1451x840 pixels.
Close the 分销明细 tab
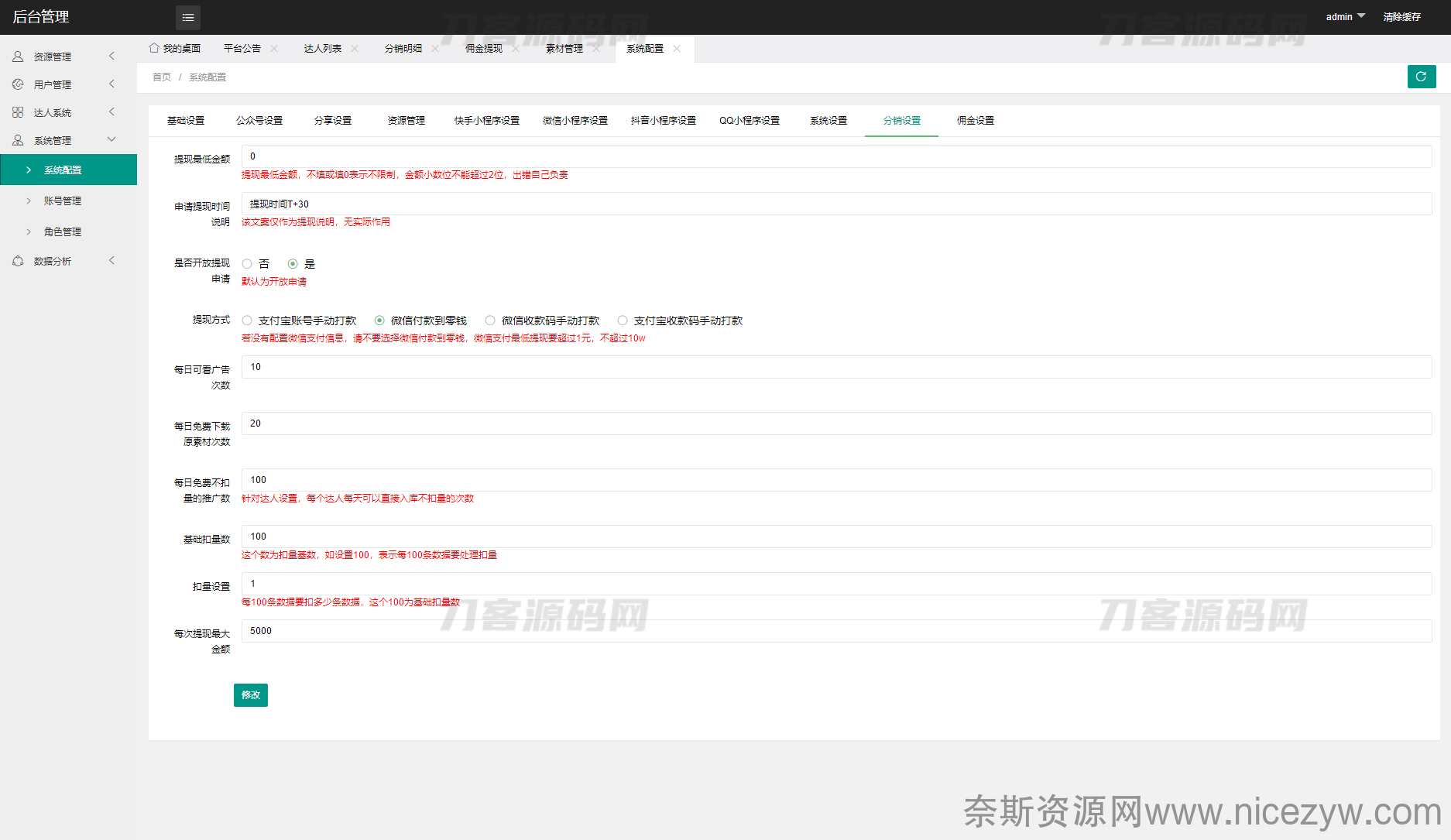pyautogui.click(x=435, y=48)
